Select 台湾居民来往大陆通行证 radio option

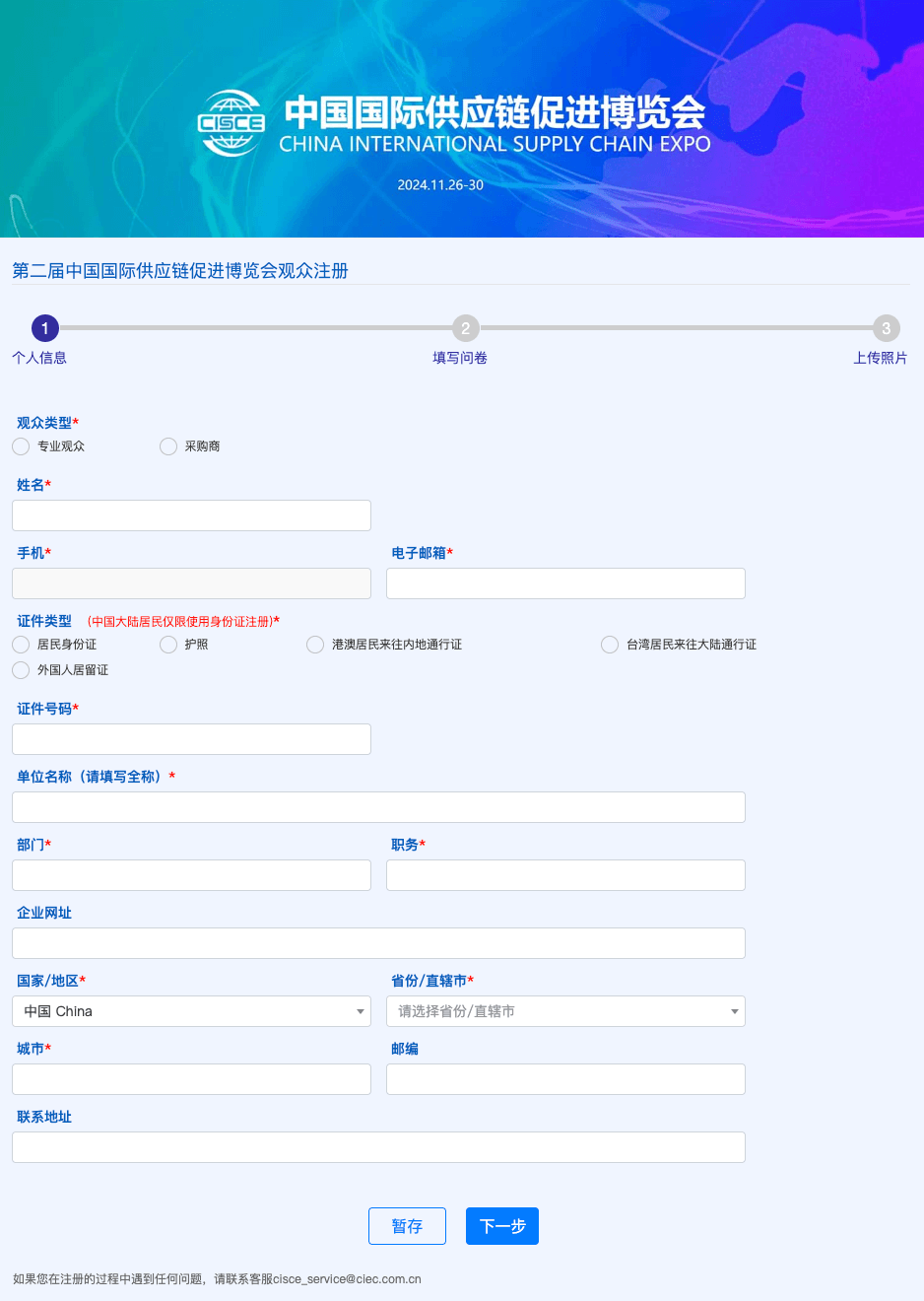click(x=610, y=645)
